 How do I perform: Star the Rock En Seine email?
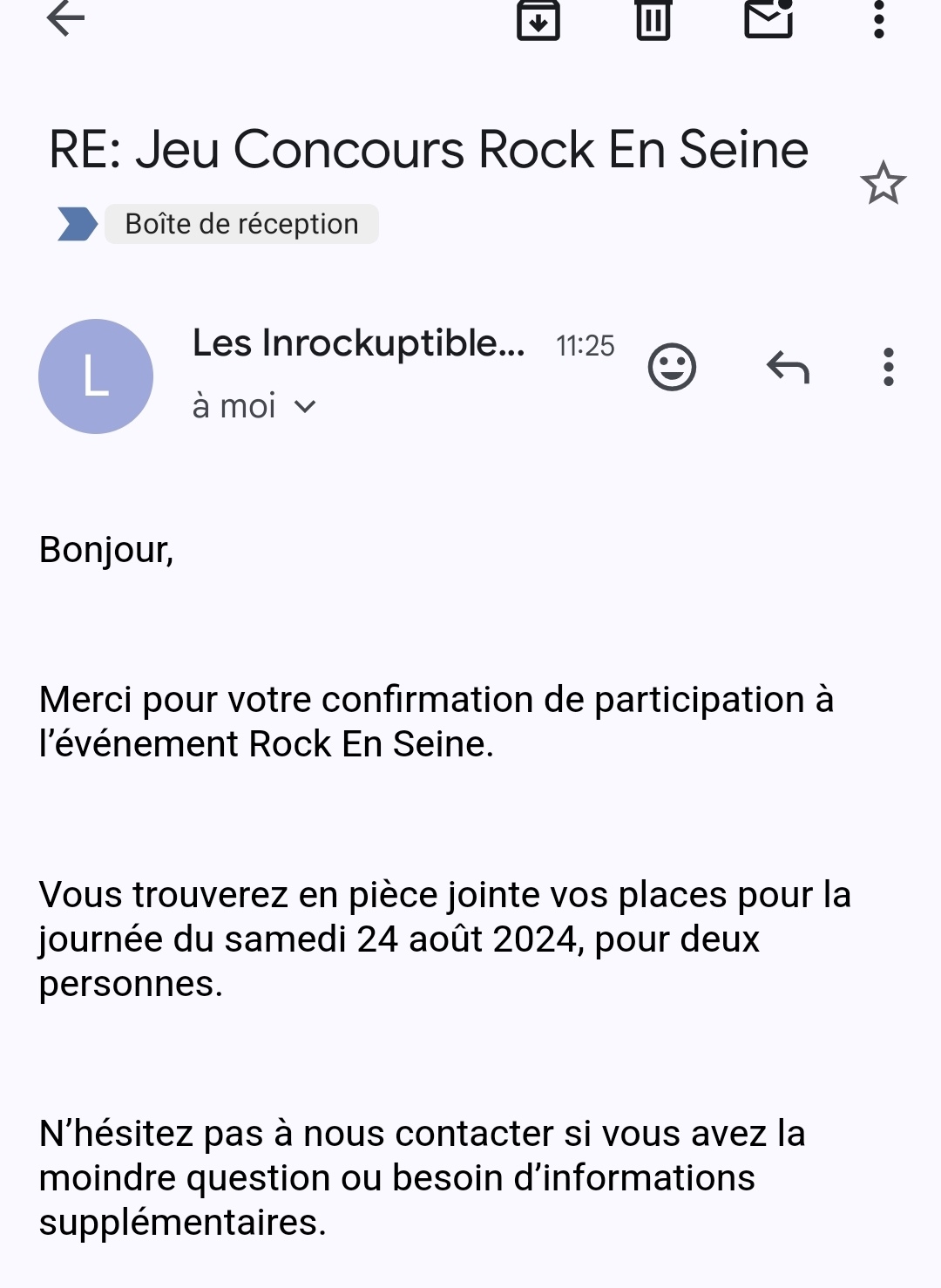[x=883, y=183]
